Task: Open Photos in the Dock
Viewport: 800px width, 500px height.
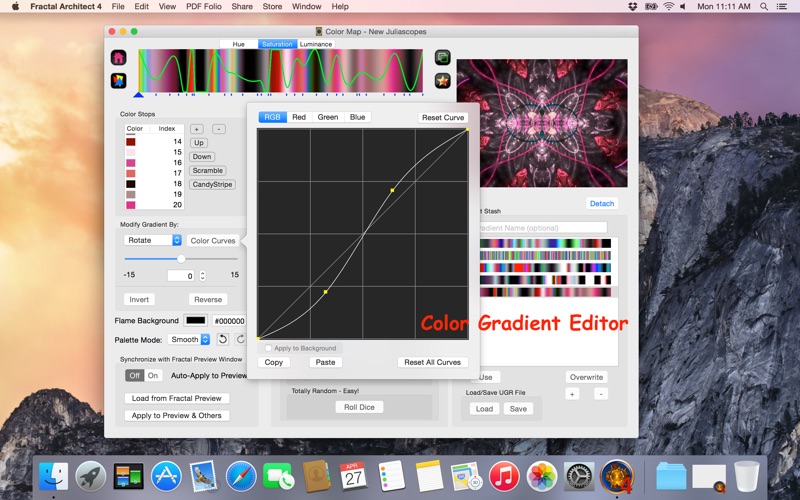Action: click(541, 477)
